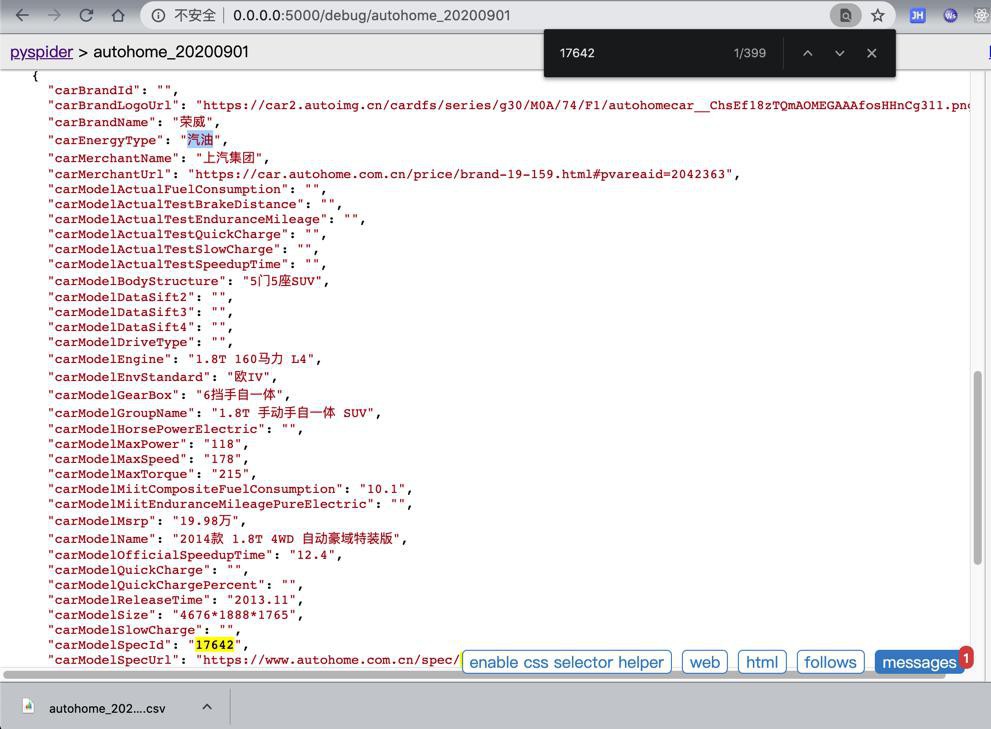Click the selected 汽油 carEnergyType value

(200, 140)
